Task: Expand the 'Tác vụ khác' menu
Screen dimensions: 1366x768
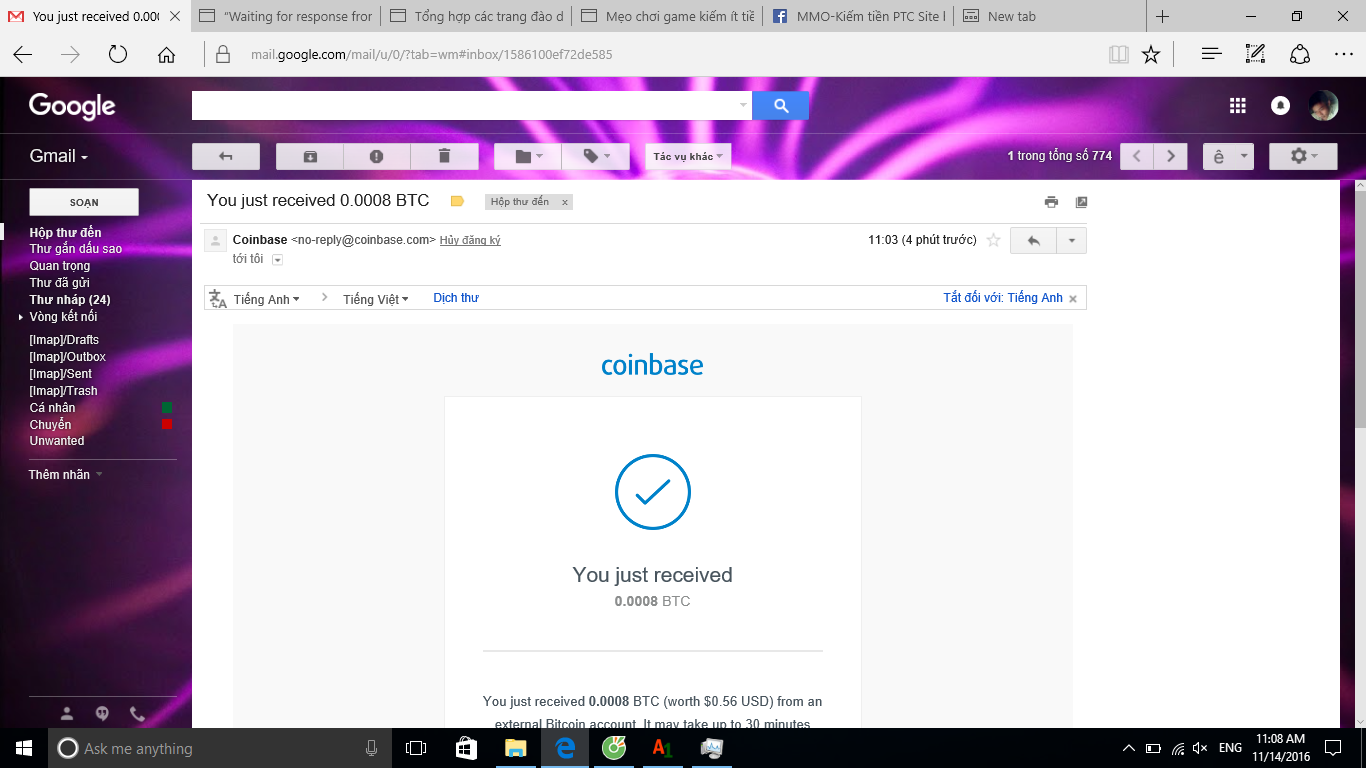Action: (689, 156)
